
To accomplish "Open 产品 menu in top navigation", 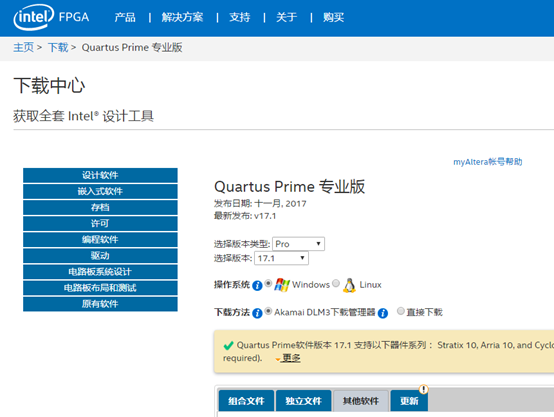I will [125, 17].
